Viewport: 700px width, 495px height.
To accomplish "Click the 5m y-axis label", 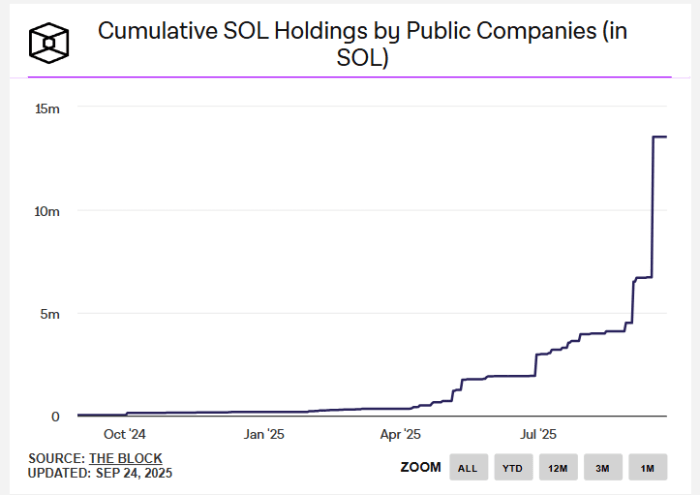I will (x=50, y=313).
